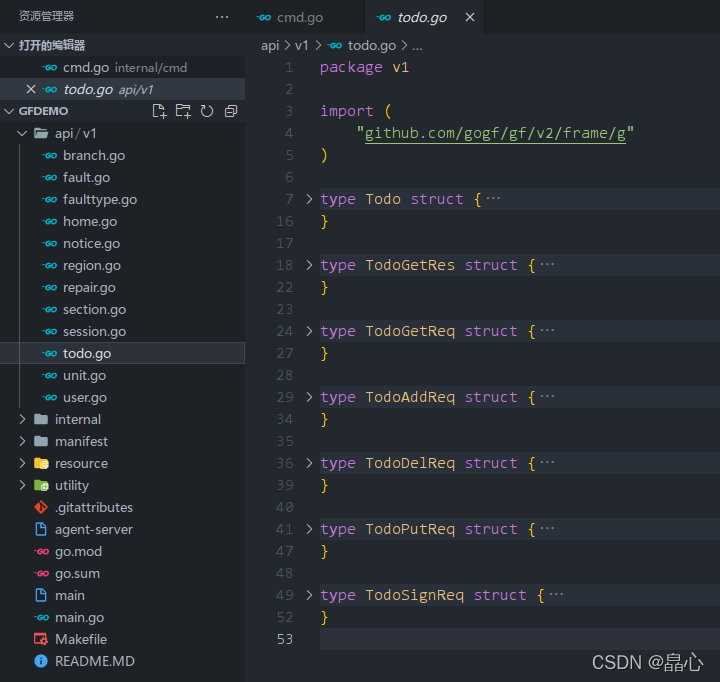
Task: Expand the manifest folder
Action: [22, 441]
